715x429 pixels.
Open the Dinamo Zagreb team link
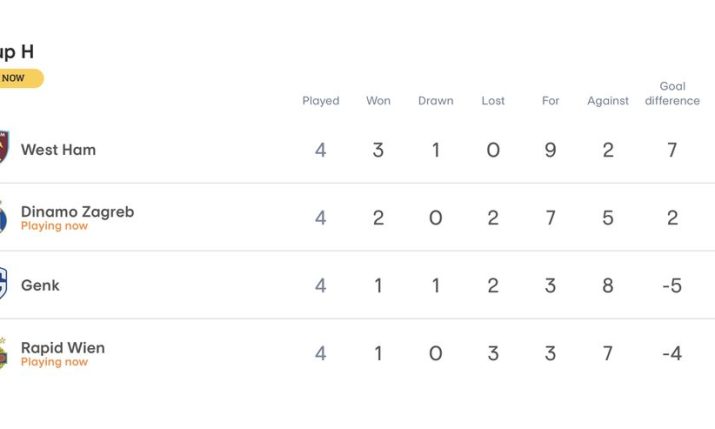coord(77,211)
